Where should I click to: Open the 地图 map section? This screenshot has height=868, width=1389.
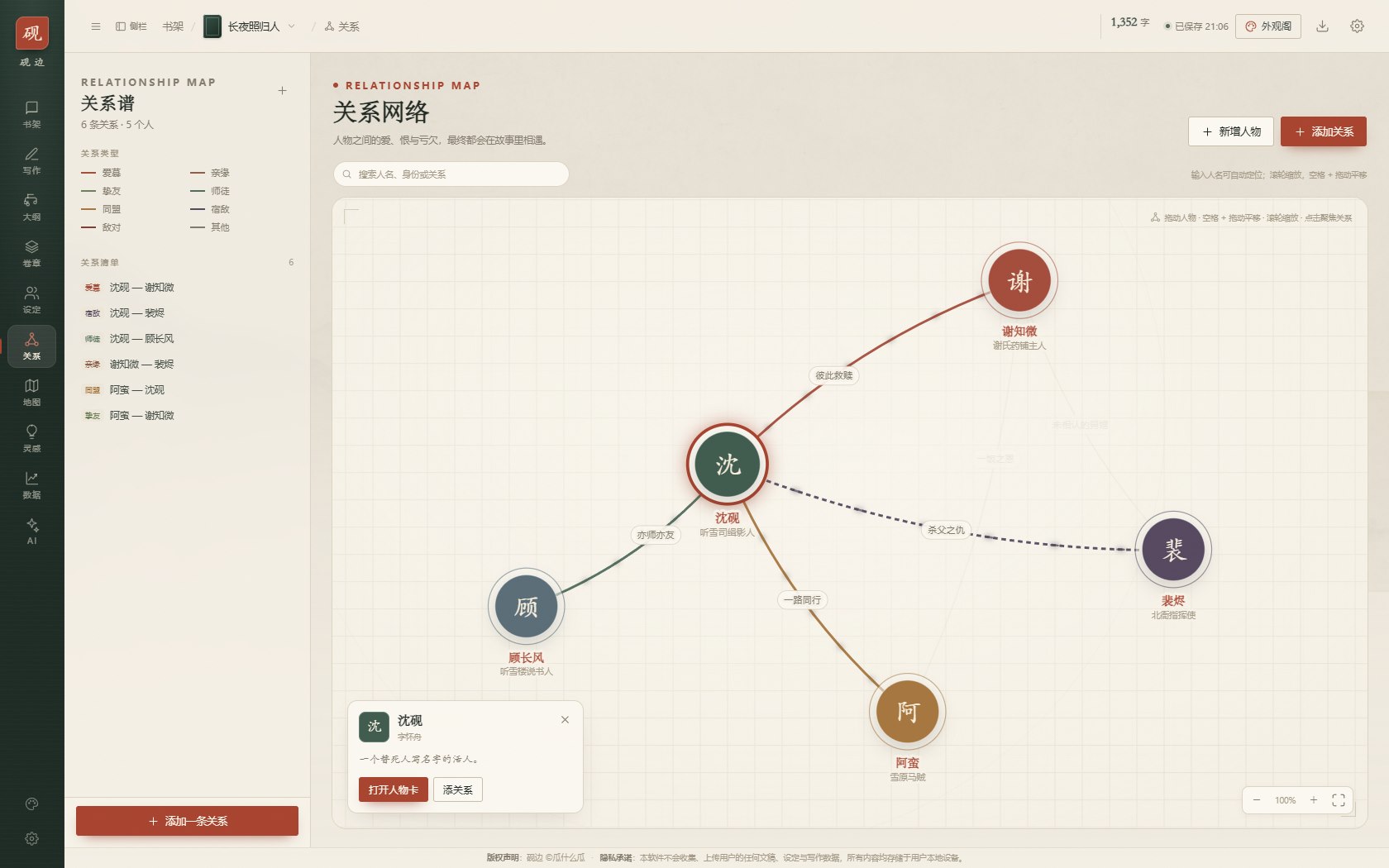31,392
